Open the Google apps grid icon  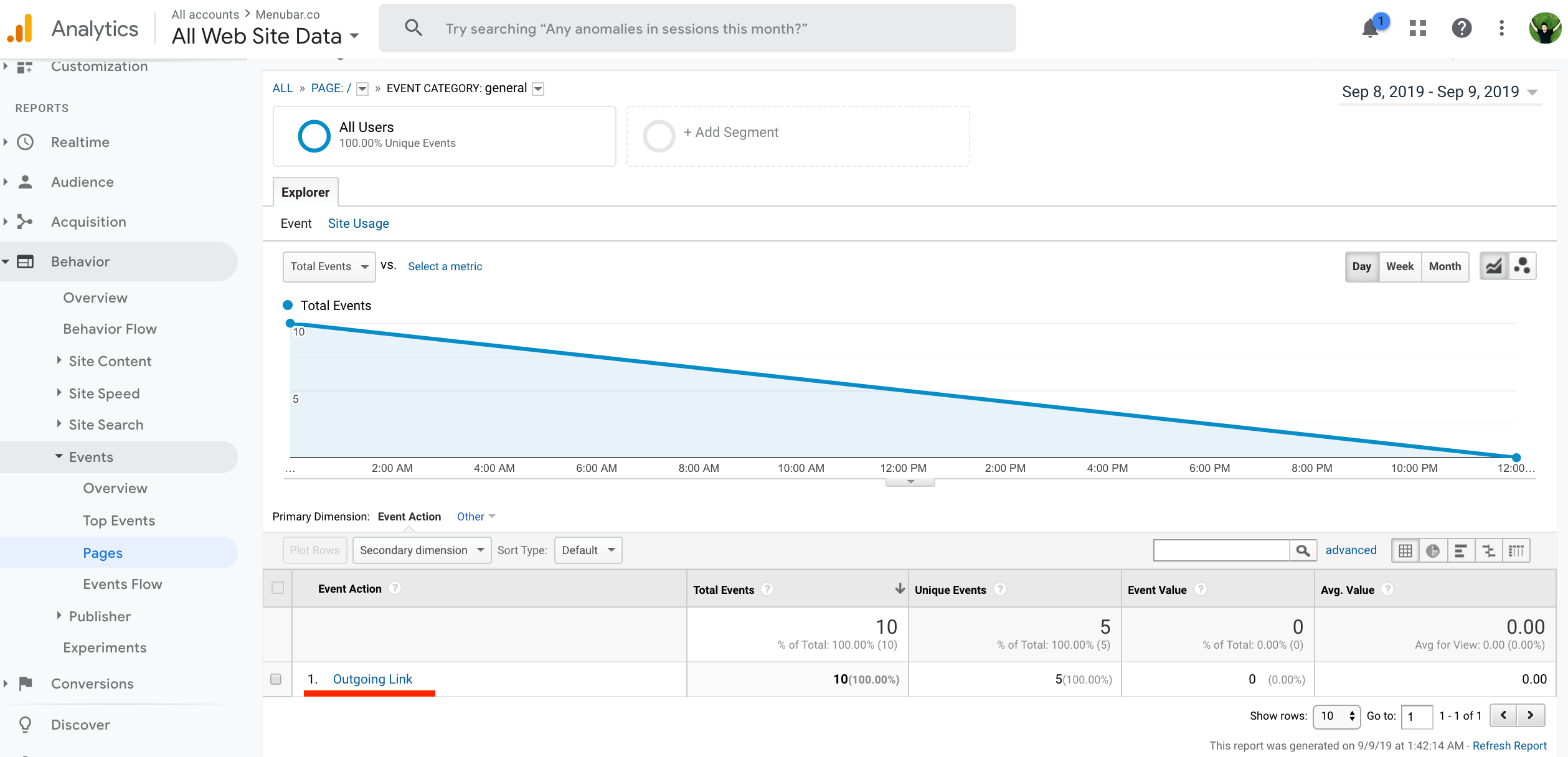(x=1418, y=28)
